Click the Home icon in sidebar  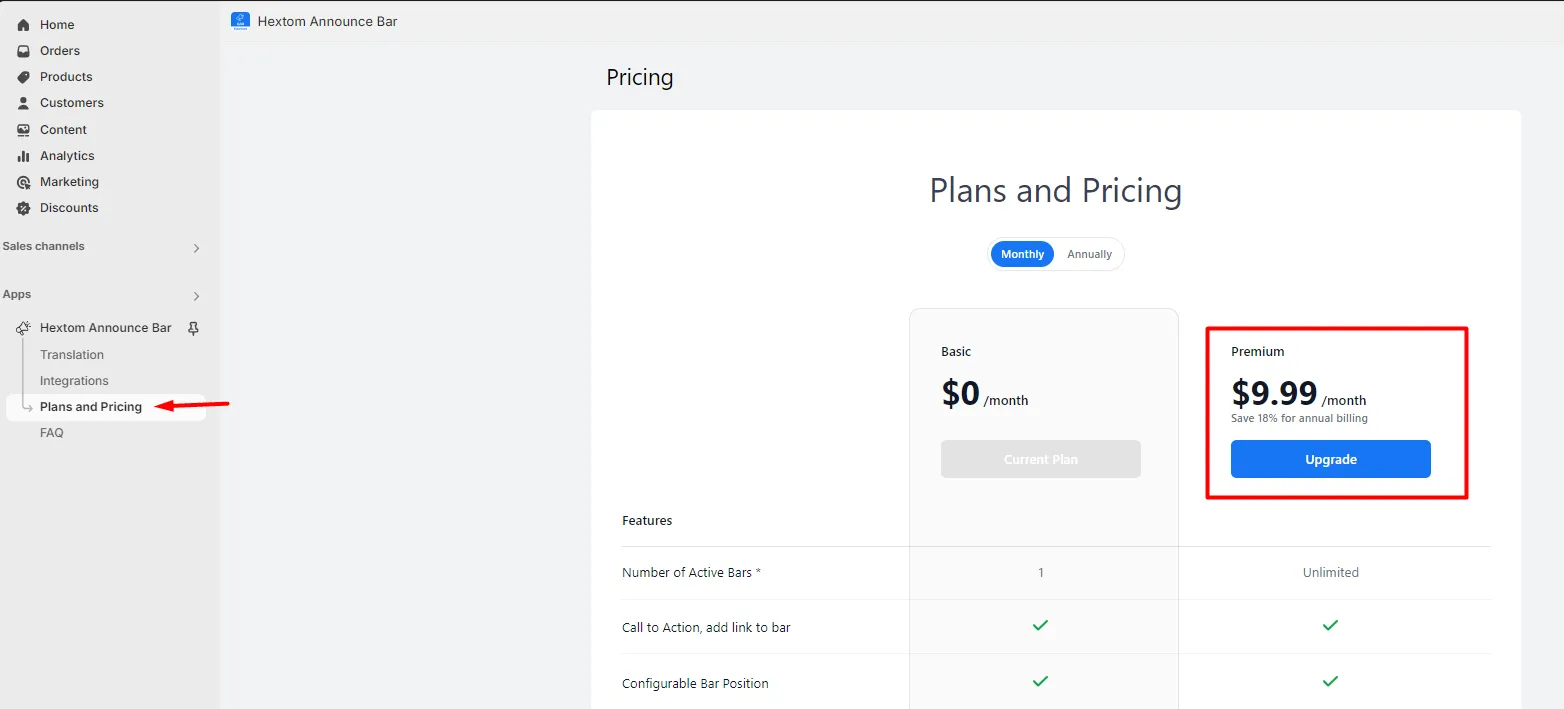[24, 25]
